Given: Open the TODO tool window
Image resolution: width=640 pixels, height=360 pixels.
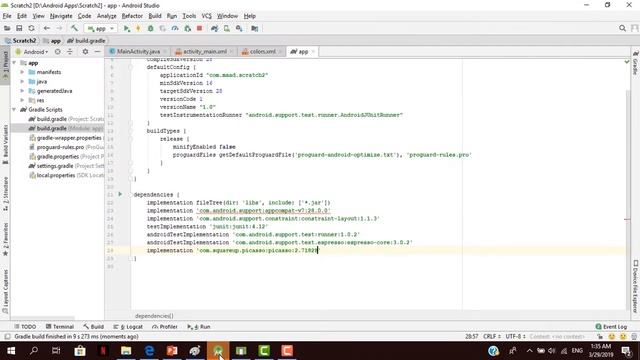Looking at the screenshot, I should coord(25,327).
